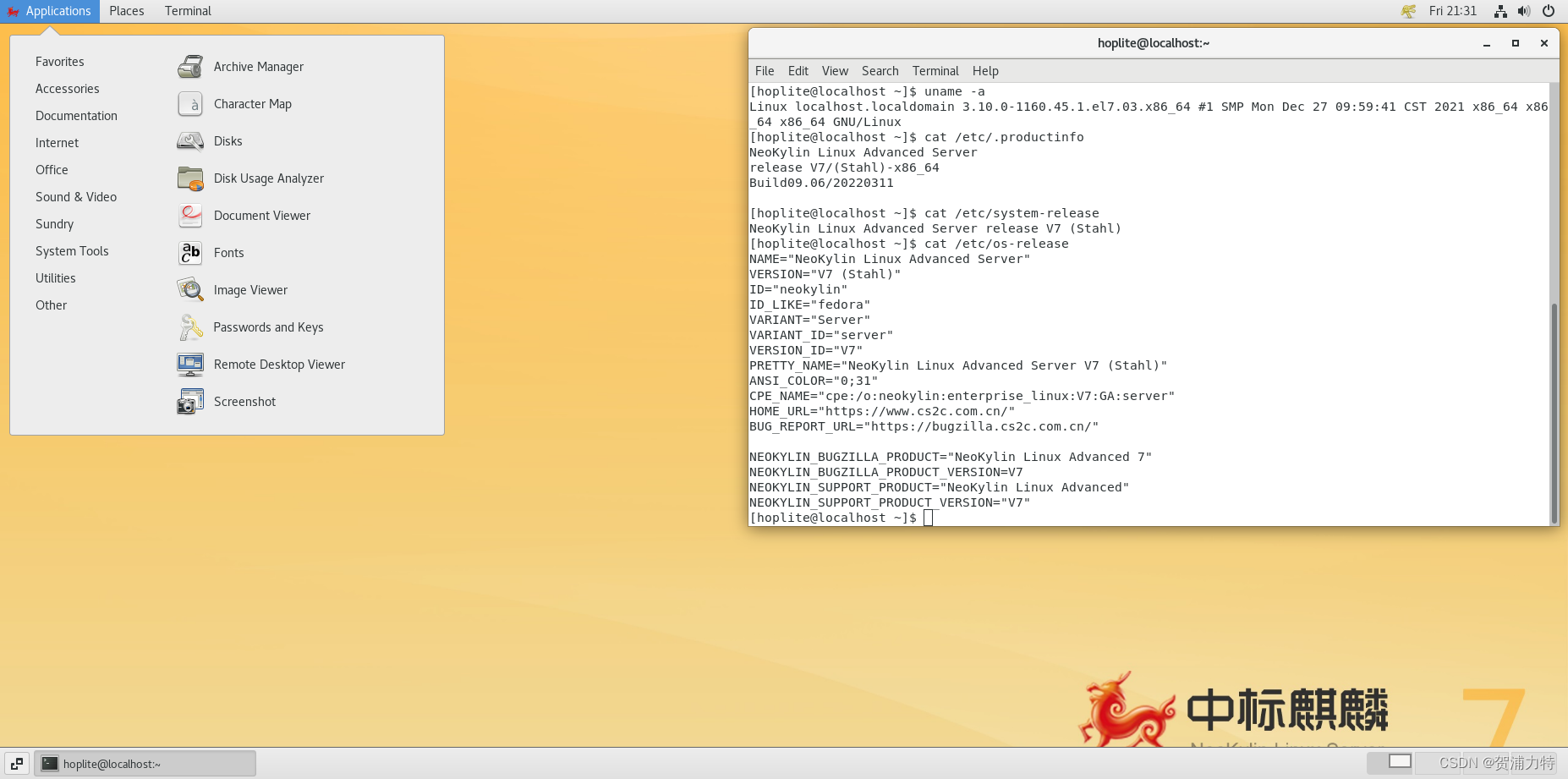
Task: Select the Other category
Action: (51, 305)
